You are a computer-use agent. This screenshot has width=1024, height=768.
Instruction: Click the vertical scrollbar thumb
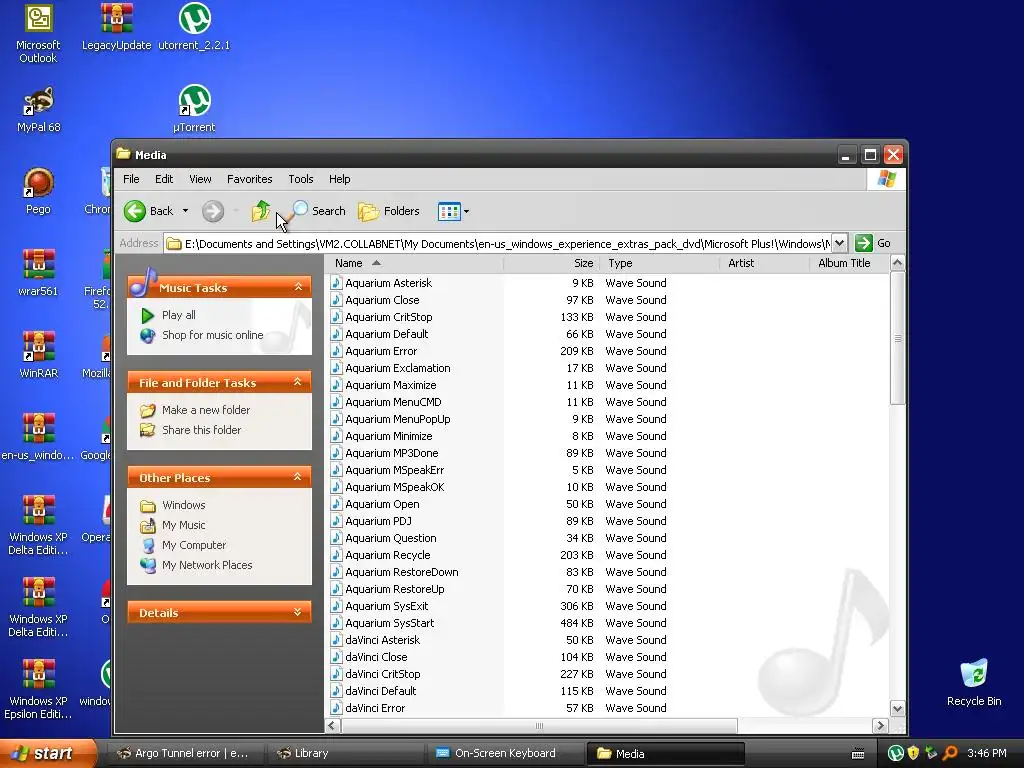click(898, 338)
